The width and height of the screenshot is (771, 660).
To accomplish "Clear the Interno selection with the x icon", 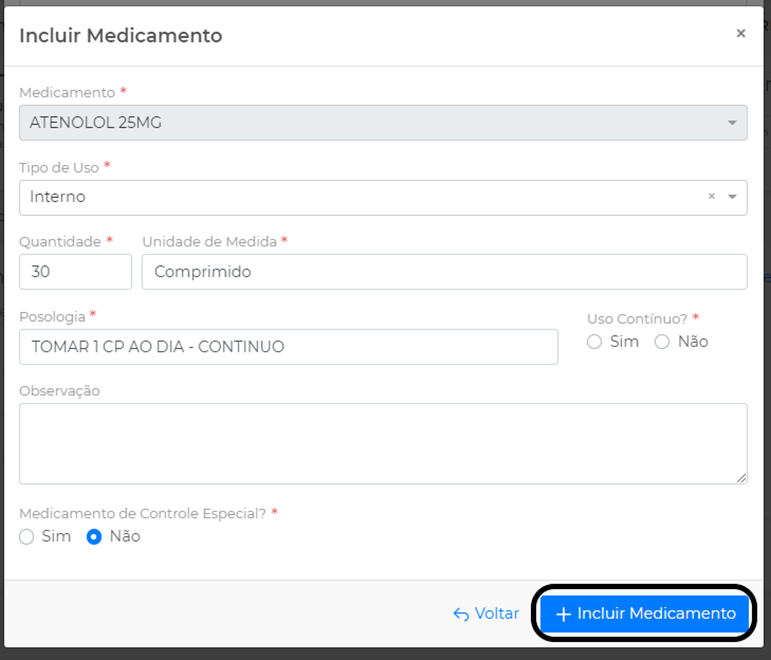I will (712, 197).
